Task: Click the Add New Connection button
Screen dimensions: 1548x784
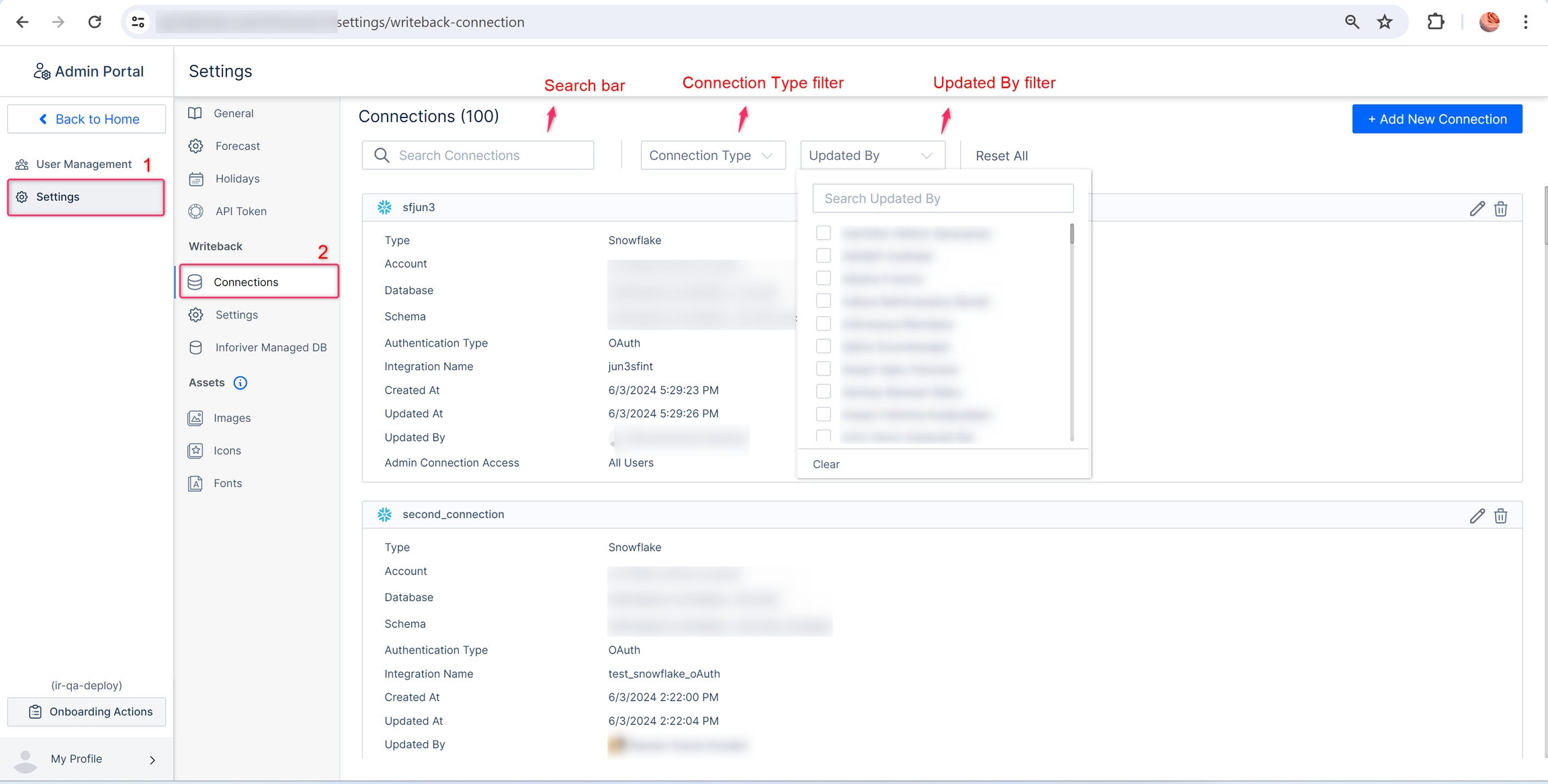Action: pyautogui.click(x=1436, y=119)
